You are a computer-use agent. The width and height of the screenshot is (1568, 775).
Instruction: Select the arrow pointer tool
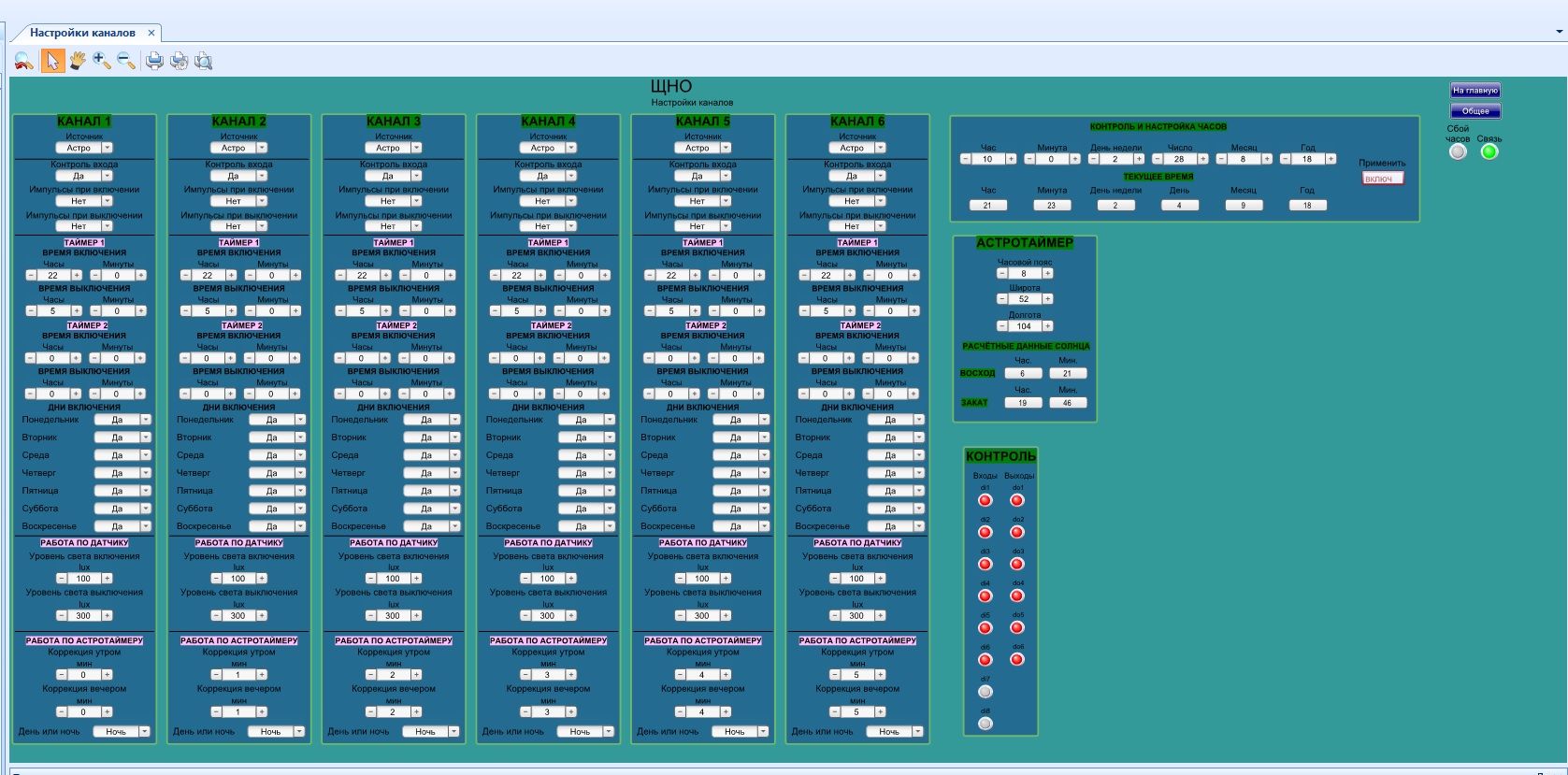pos(52,62)
